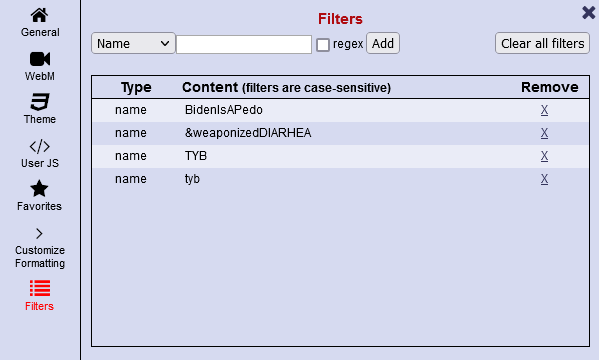Remove the lowercase tyb filter
Viewport: 599px width, 360px height.
544,179
